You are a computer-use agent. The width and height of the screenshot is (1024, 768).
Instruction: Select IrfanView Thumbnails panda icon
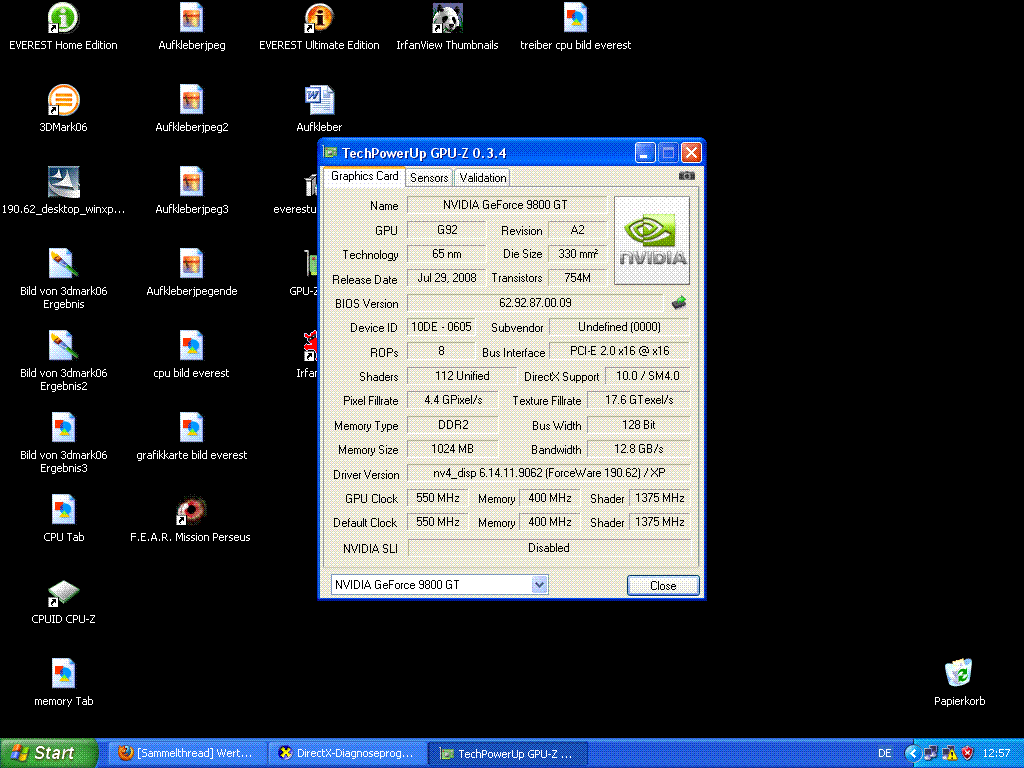coord(447,18)
